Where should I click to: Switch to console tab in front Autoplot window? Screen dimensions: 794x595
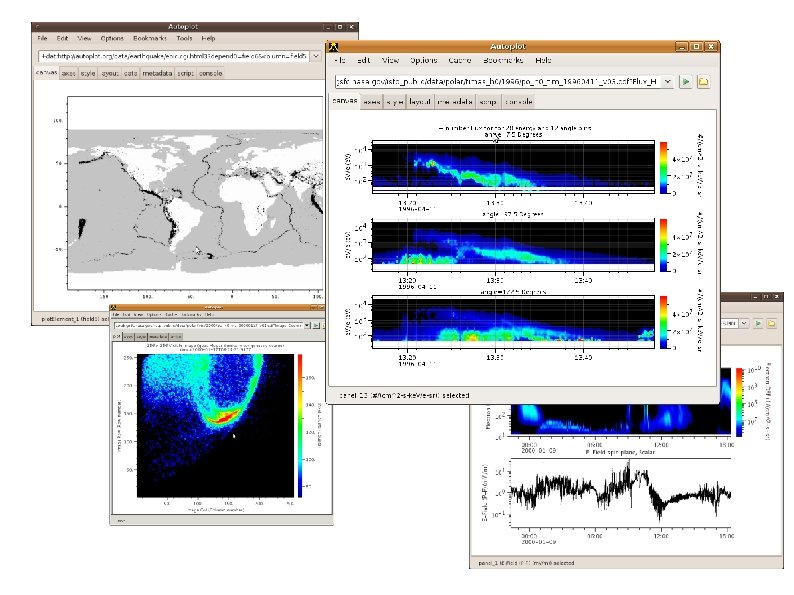tap(518, 102)
